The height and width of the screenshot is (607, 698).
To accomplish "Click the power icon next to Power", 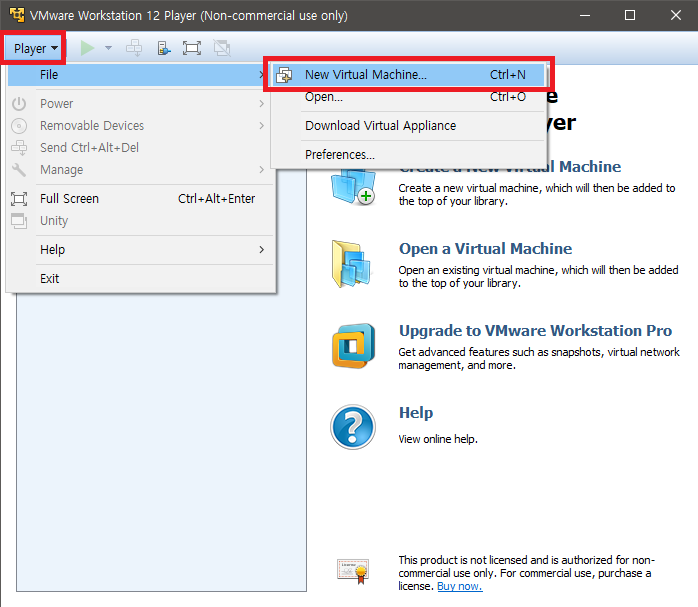I will [19, 104].
